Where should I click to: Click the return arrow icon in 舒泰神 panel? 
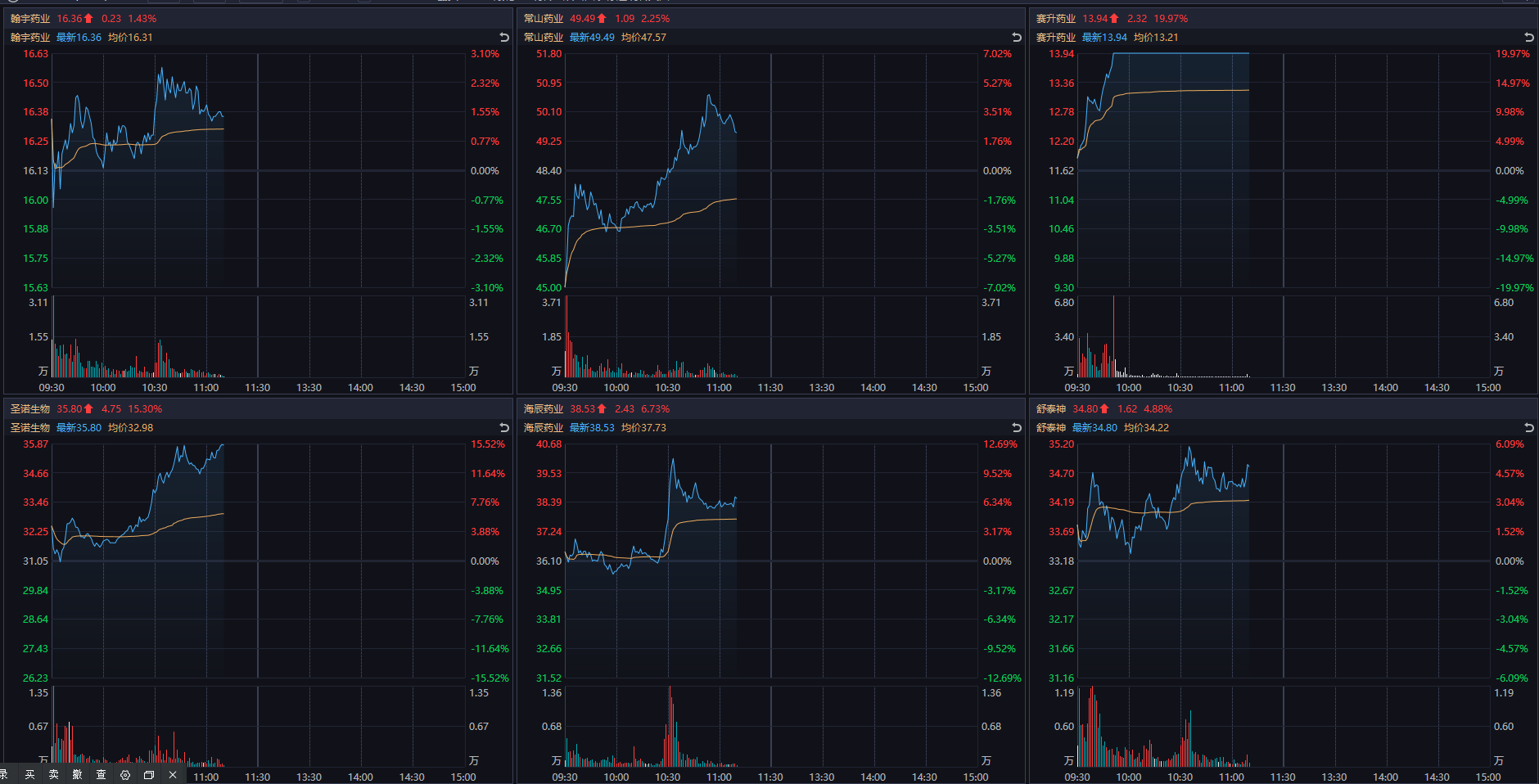coord(1529,428)
